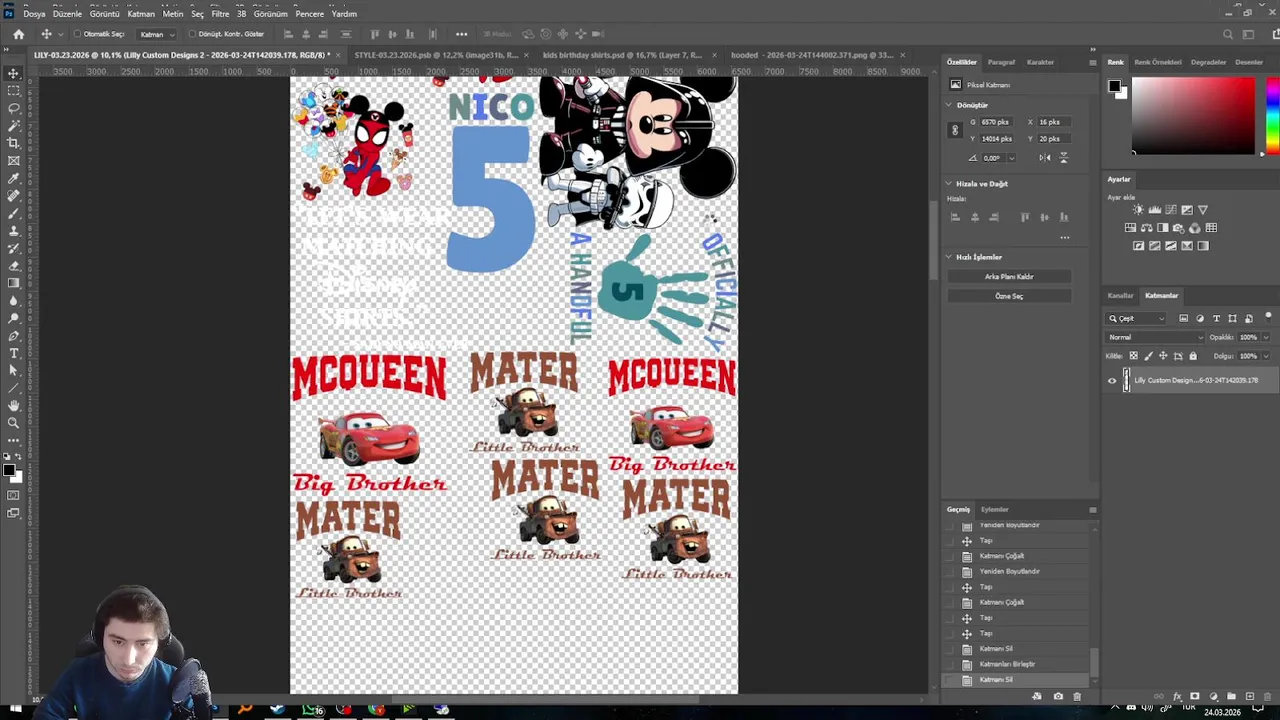This screenshot has height=720, width=1280.
Task: Toggle history source box beside Katmanları Birleştir
Action: coord(951,664)
